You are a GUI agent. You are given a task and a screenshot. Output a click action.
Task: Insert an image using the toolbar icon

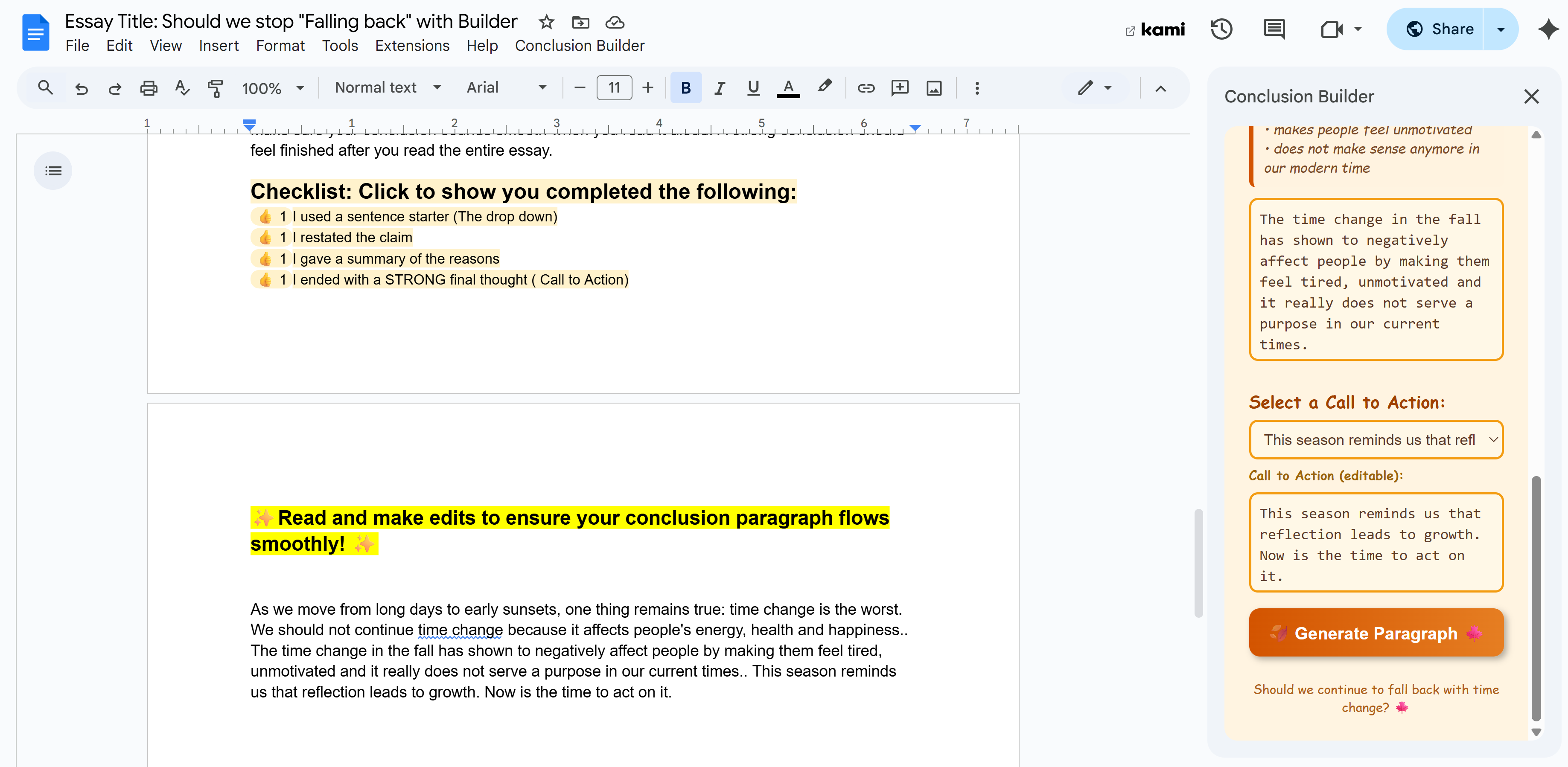click(934, 87)
